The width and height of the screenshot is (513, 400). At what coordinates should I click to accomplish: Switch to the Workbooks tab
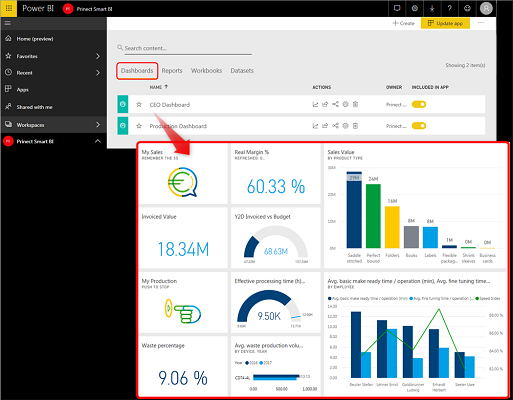(206, 71)
